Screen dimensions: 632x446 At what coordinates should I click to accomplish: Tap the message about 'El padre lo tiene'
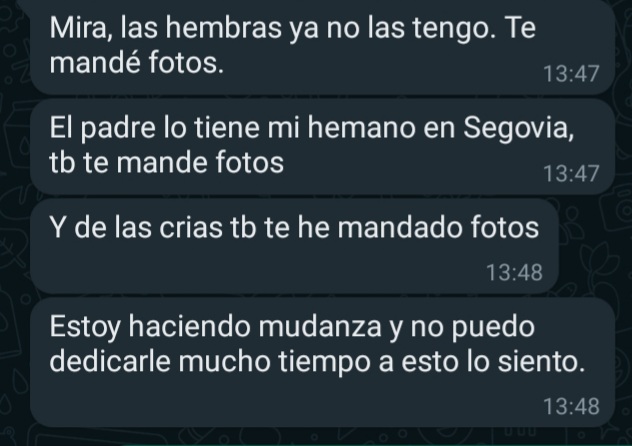click(322, 146)
